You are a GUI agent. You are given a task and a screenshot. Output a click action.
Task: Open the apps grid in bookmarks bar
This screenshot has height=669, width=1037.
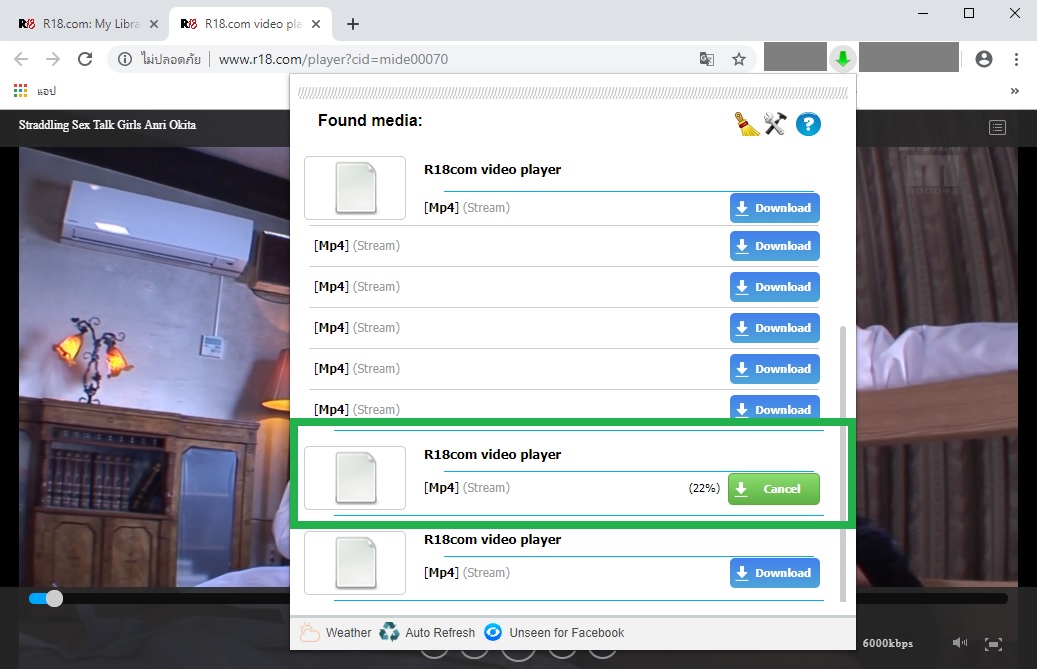tap(21, 91)
